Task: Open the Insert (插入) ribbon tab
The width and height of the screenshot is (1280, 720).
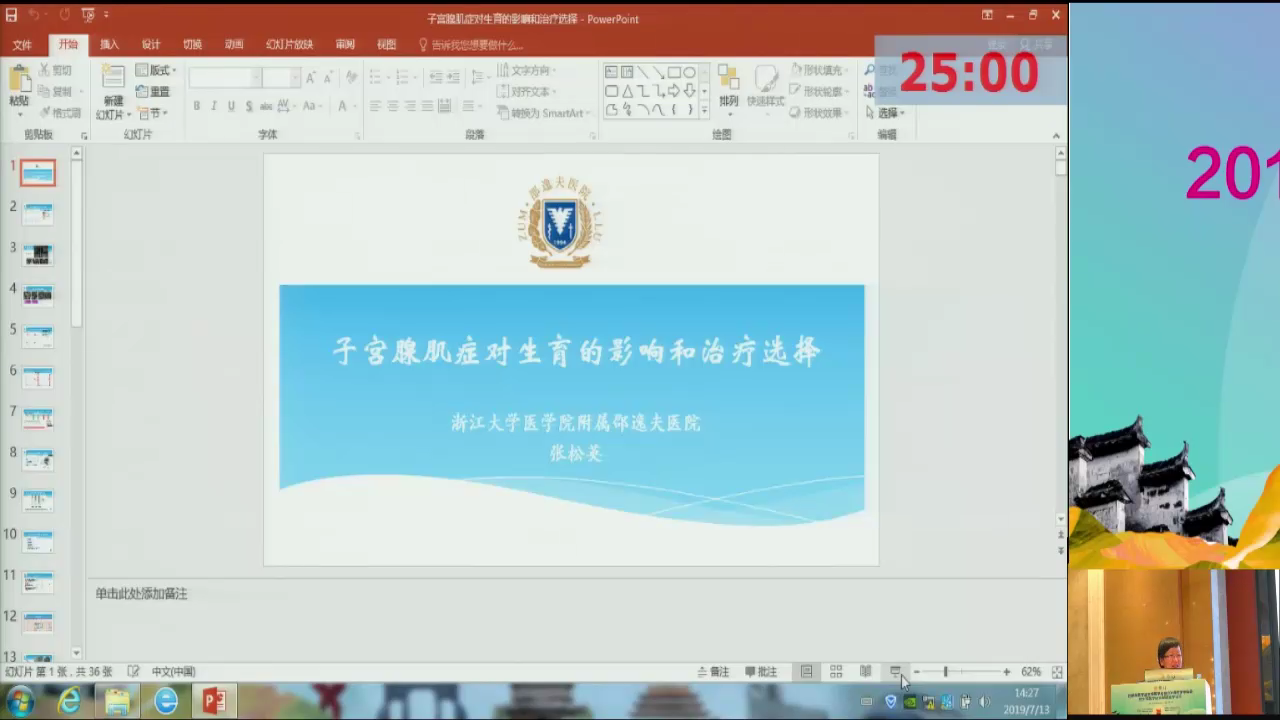Action: [109, 45]
